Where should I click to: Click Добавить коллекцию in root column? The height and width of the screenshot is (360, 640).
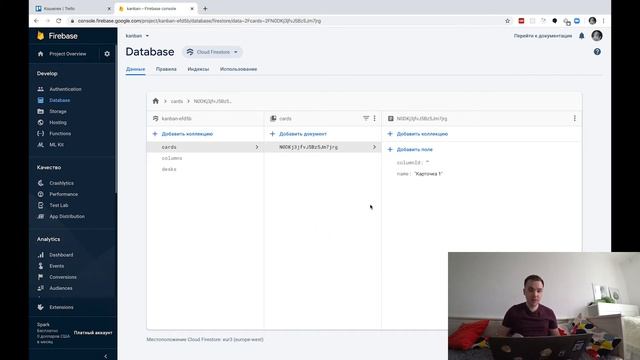click(x=183, y=134)
